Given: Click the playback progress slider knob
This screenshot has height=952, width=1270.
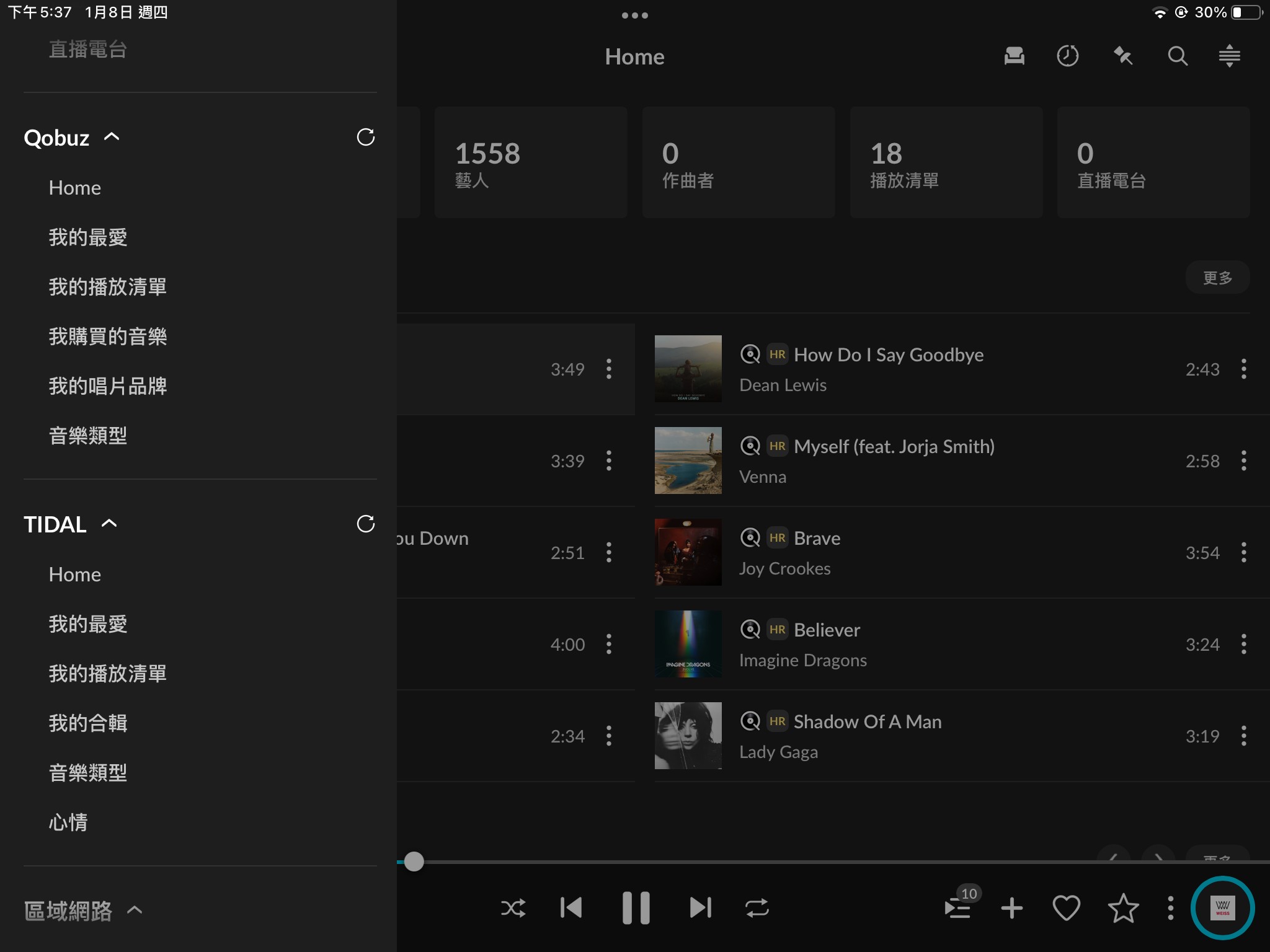Looking at the screenshot, I should tap(414, 862).
